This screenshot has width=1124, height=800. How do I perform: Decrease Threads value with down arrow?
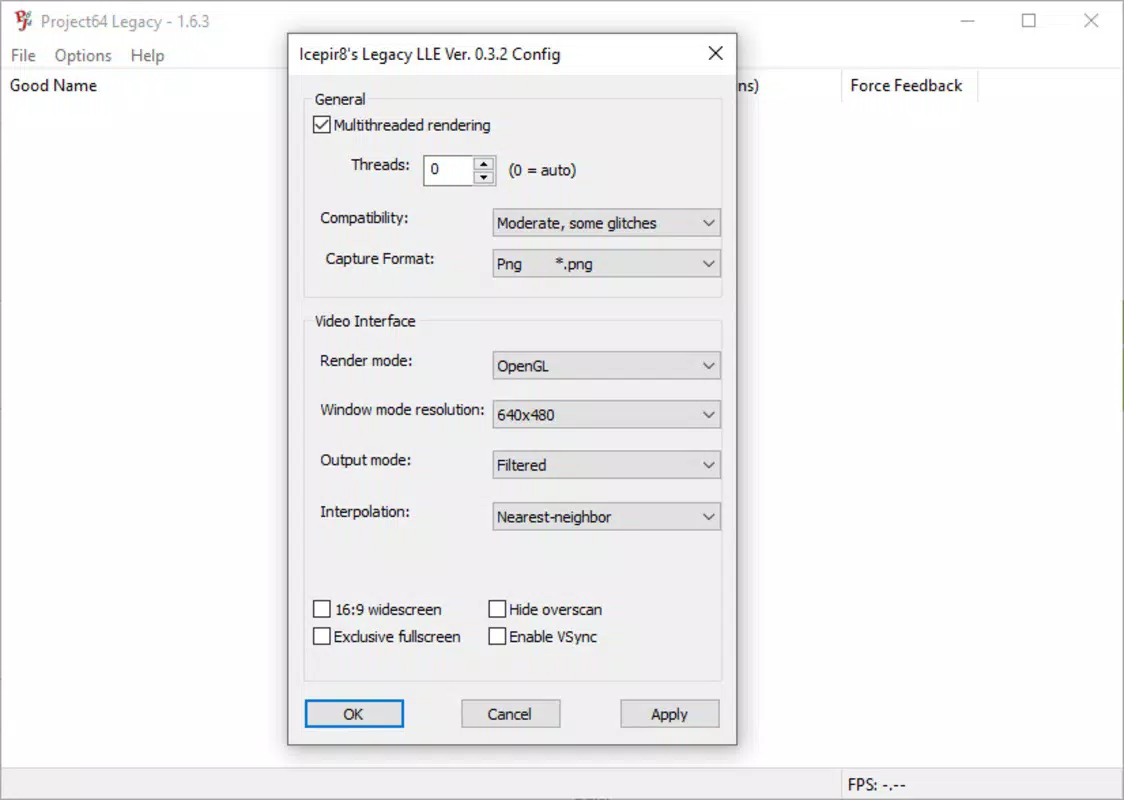(484, 177)
